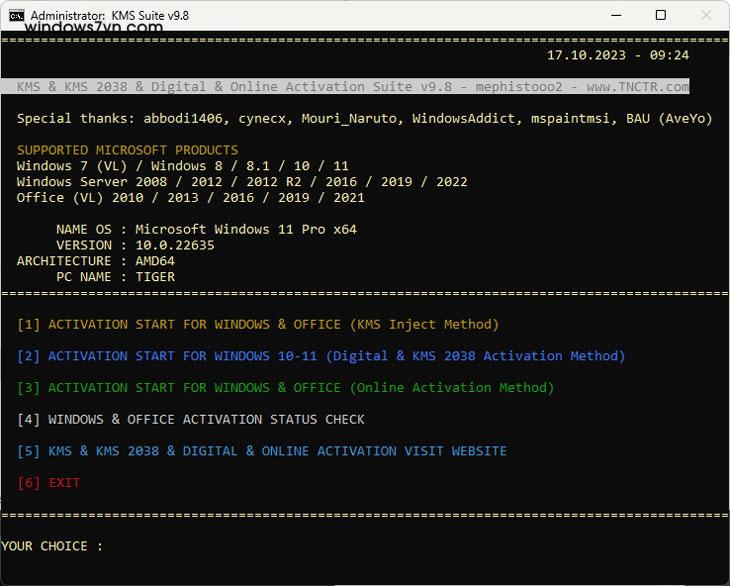The image size is (730, 586).
Task: Click the VERSION 10.0.22635 line
Action: coord(135,245)
